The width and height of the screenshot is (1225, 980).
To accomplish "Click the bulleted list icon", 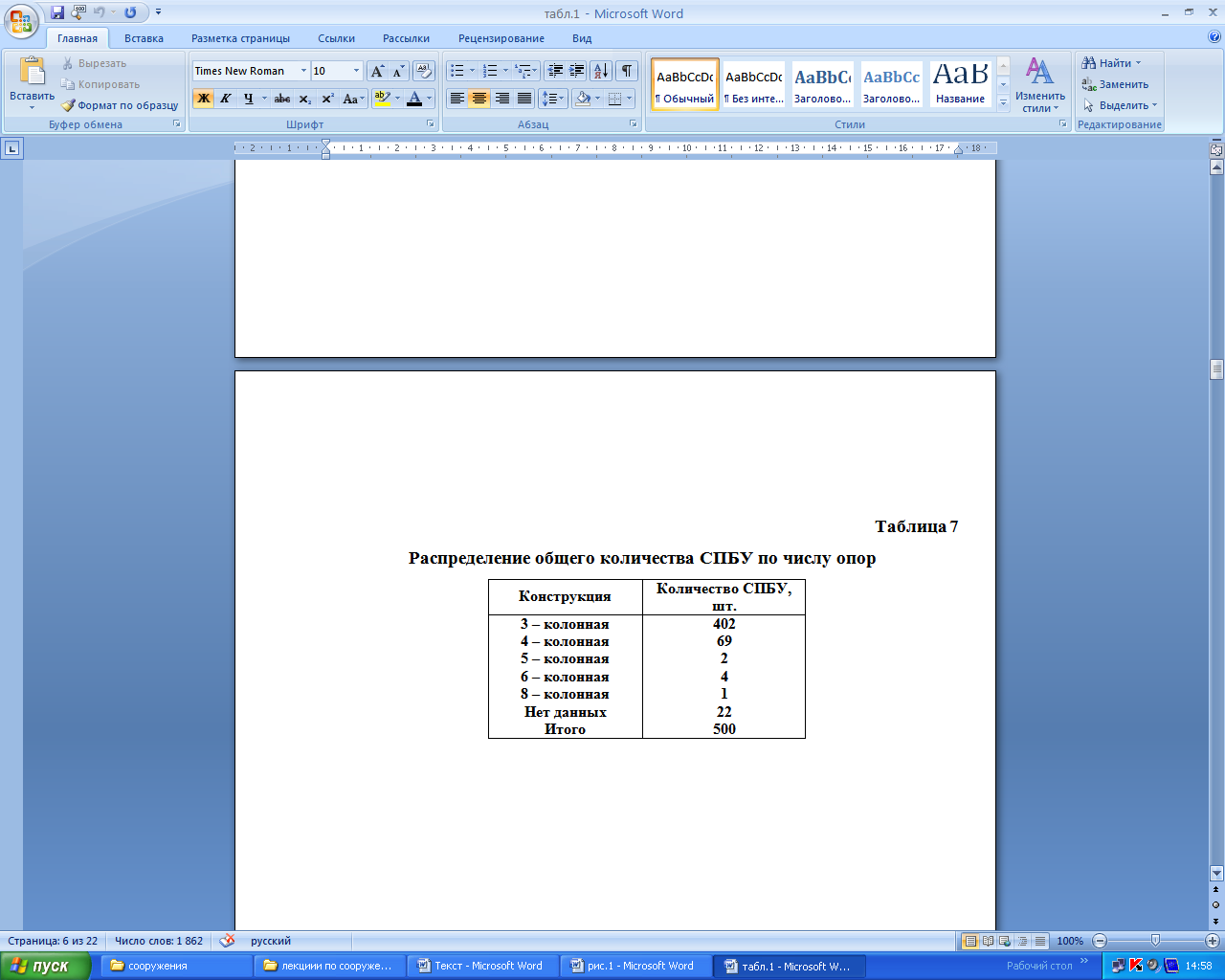I will tap(457, 71).
